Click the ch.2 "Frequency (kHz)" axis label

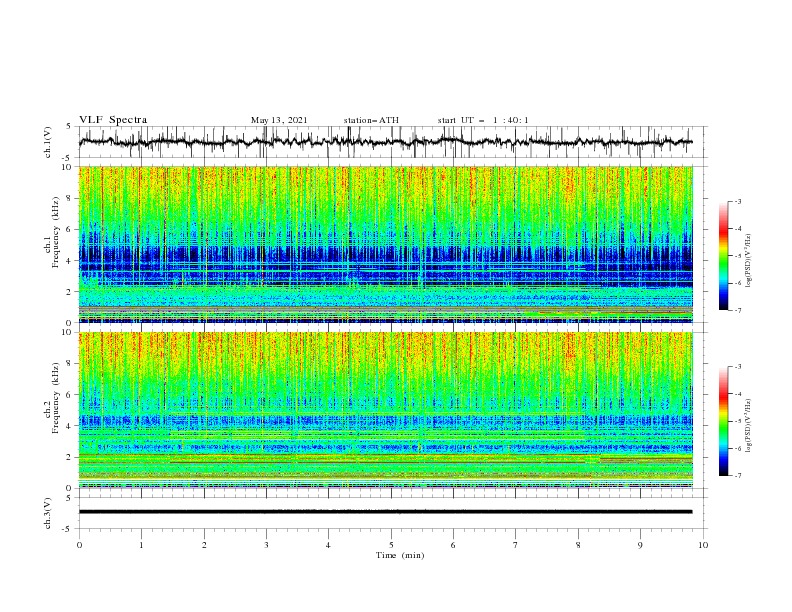pos(56,397)
